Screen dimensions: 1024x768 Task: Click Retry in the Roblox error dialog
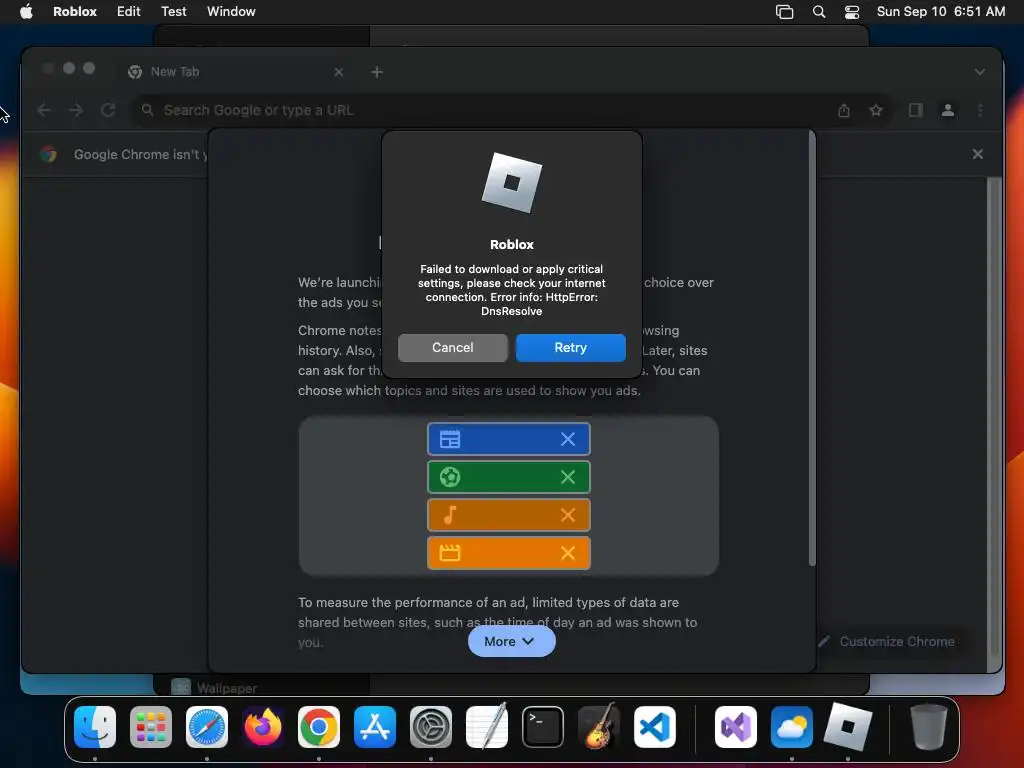[570, 347]
